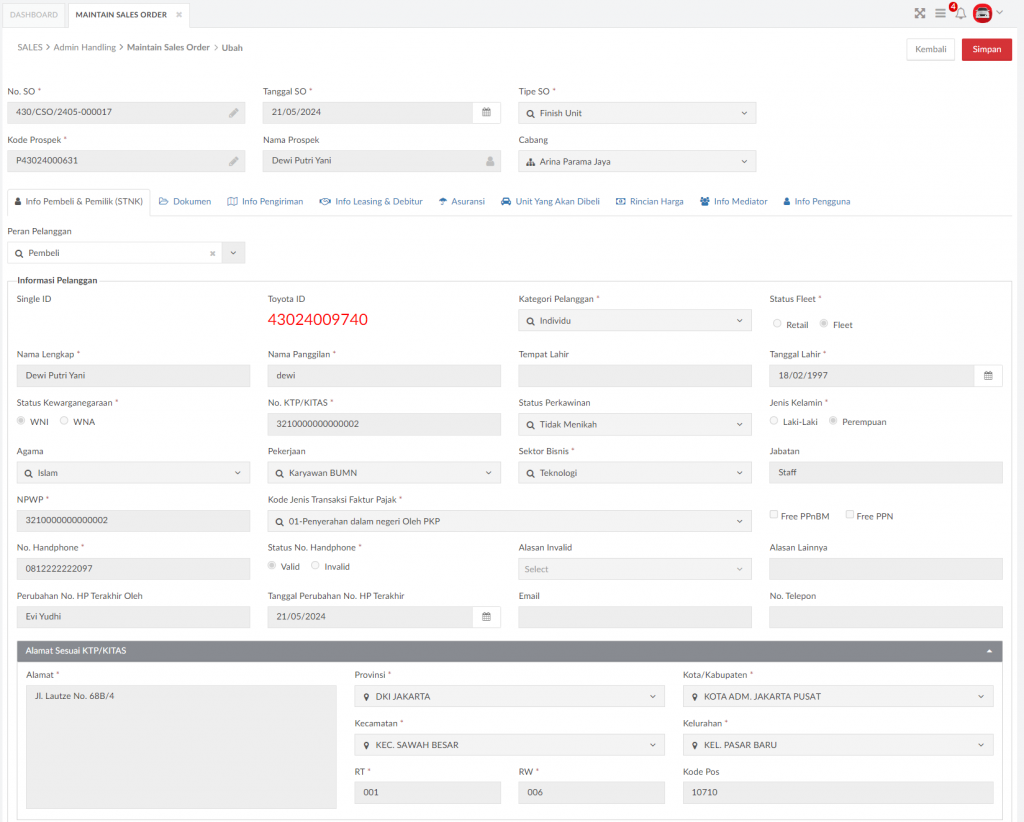Click the fullscreen expand icon
This screenshot has width=1024, height=822.
pos(920,13)
